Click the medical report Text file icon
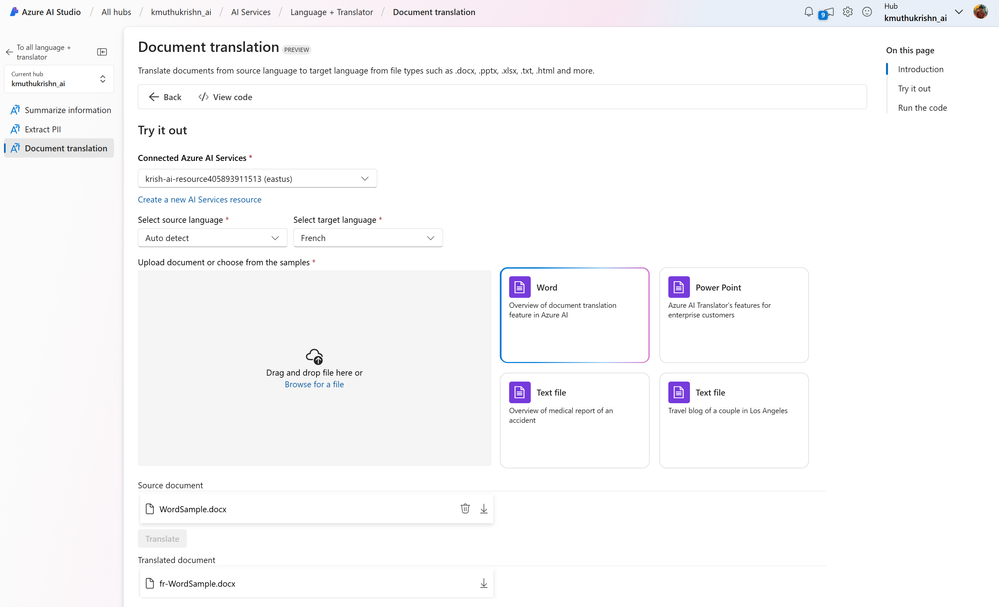 point(520,392)
